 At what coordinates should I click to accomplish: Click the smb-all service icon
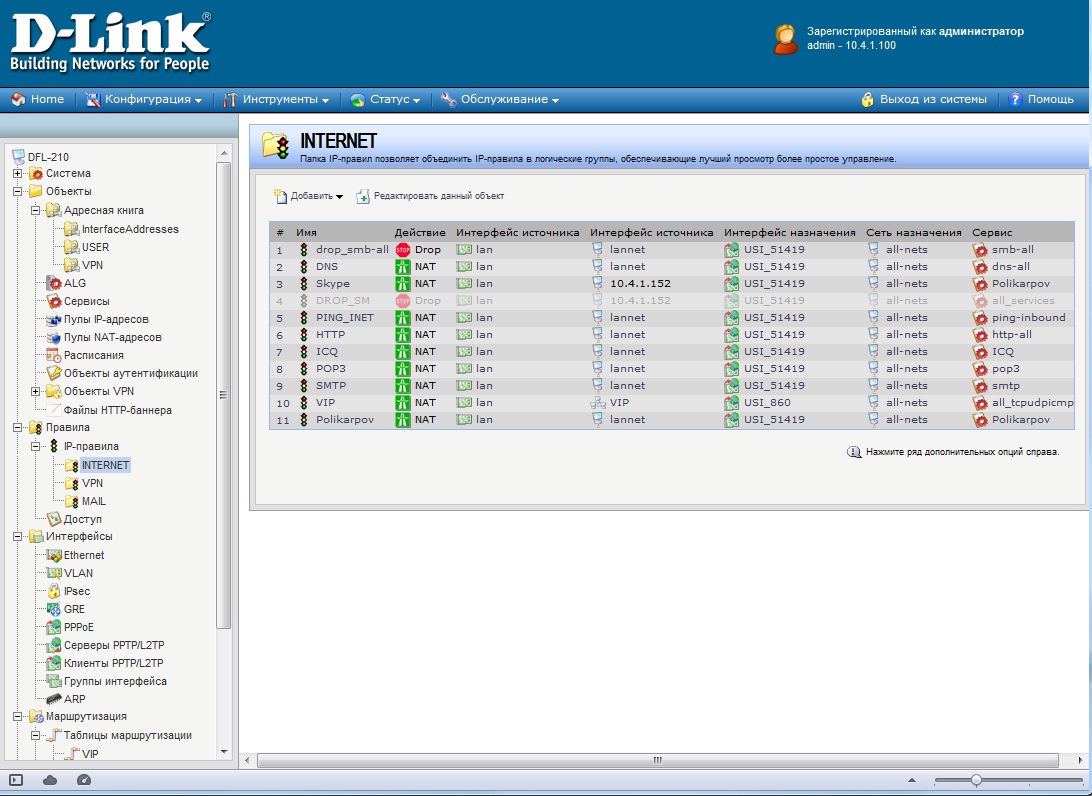pyautogui.click(x=980, y=250)
